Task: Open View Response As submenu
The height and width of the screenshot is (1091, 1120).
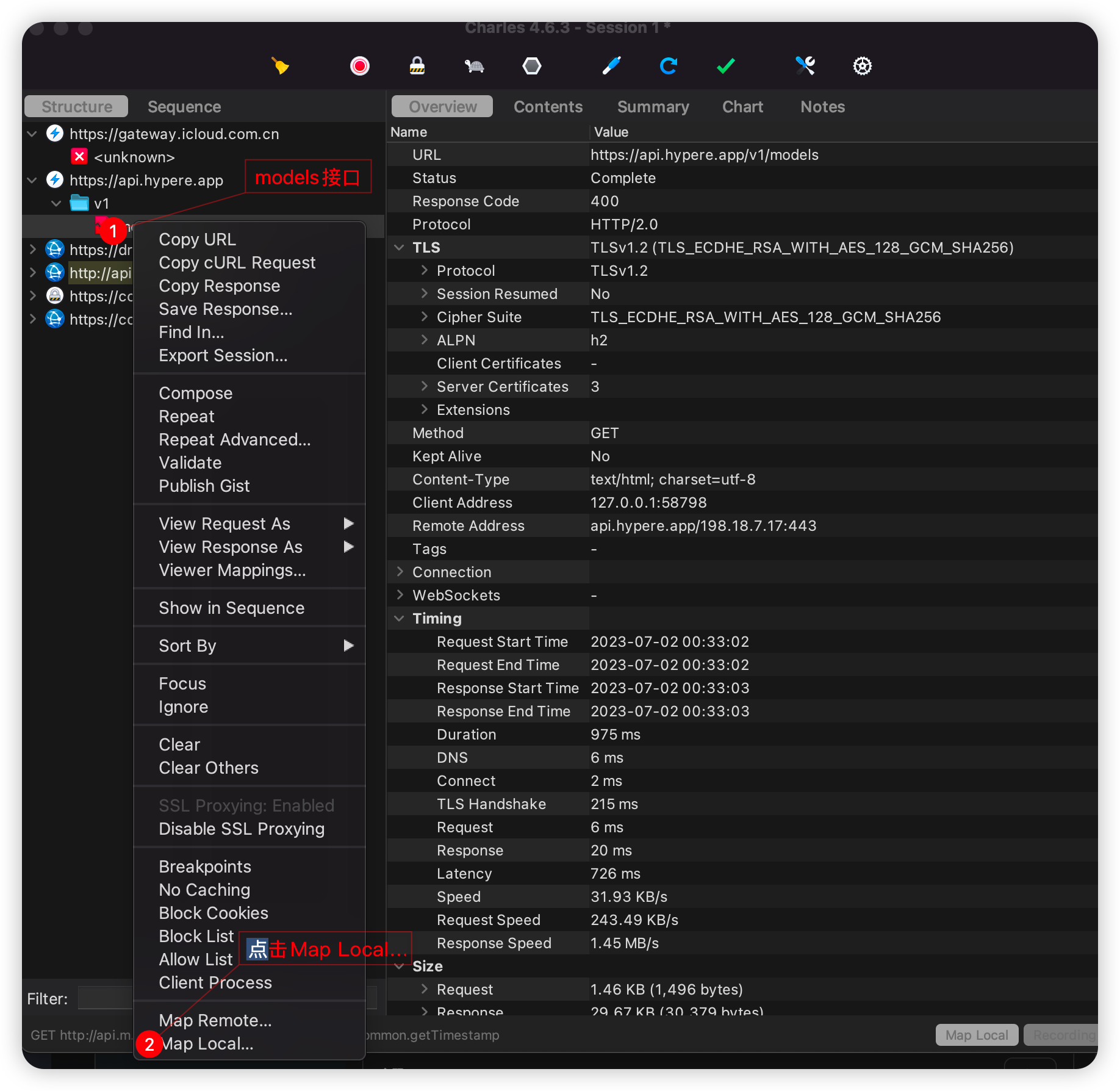Action: coord(249,547)
